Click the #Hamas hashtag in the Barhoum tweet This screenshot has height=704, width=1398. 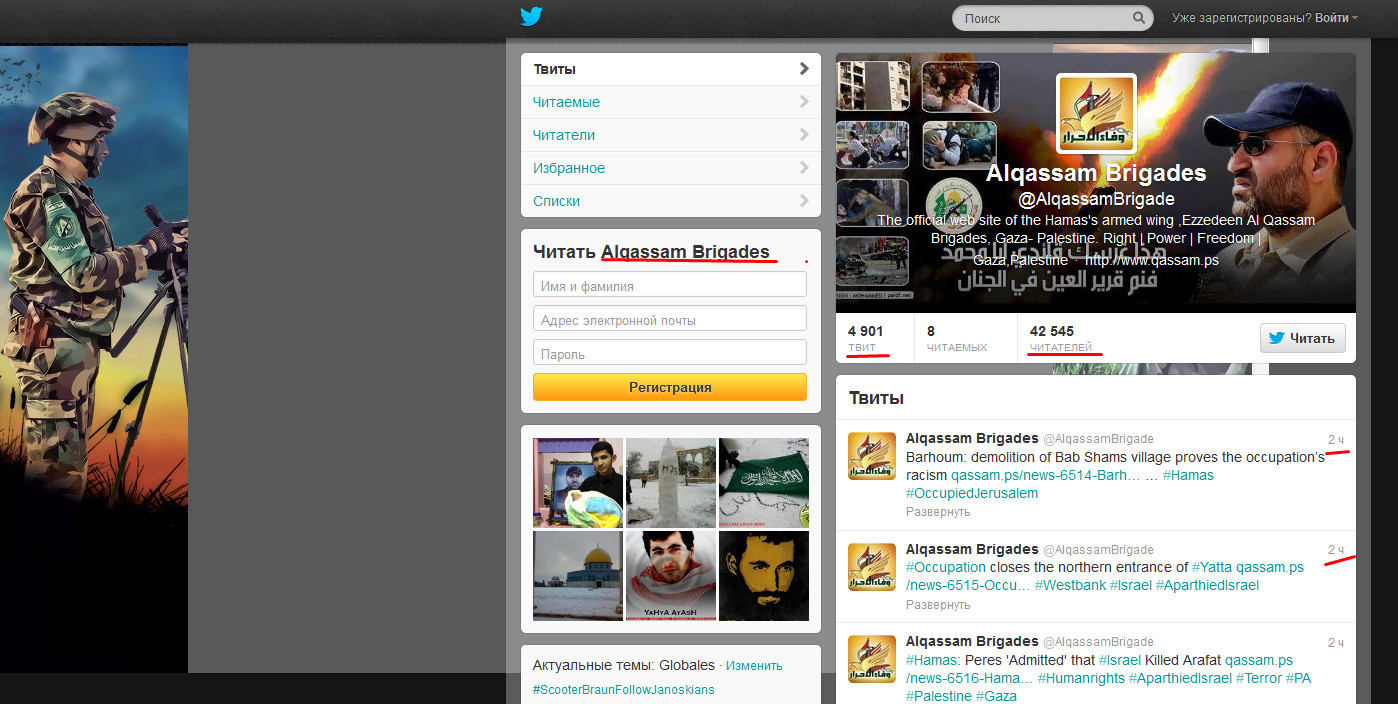pos(1188,475)
